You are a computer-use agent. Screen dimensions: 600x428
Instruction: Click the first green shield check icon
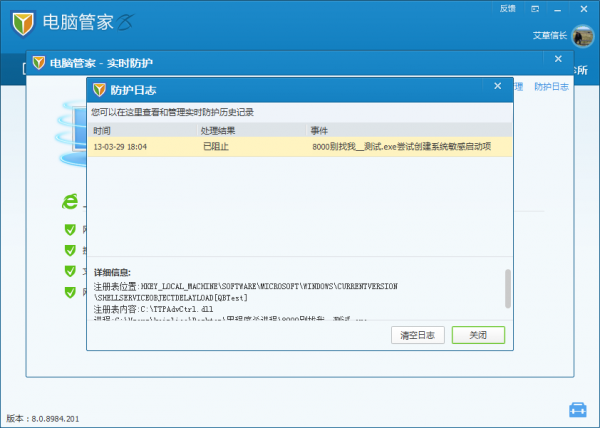70,229
